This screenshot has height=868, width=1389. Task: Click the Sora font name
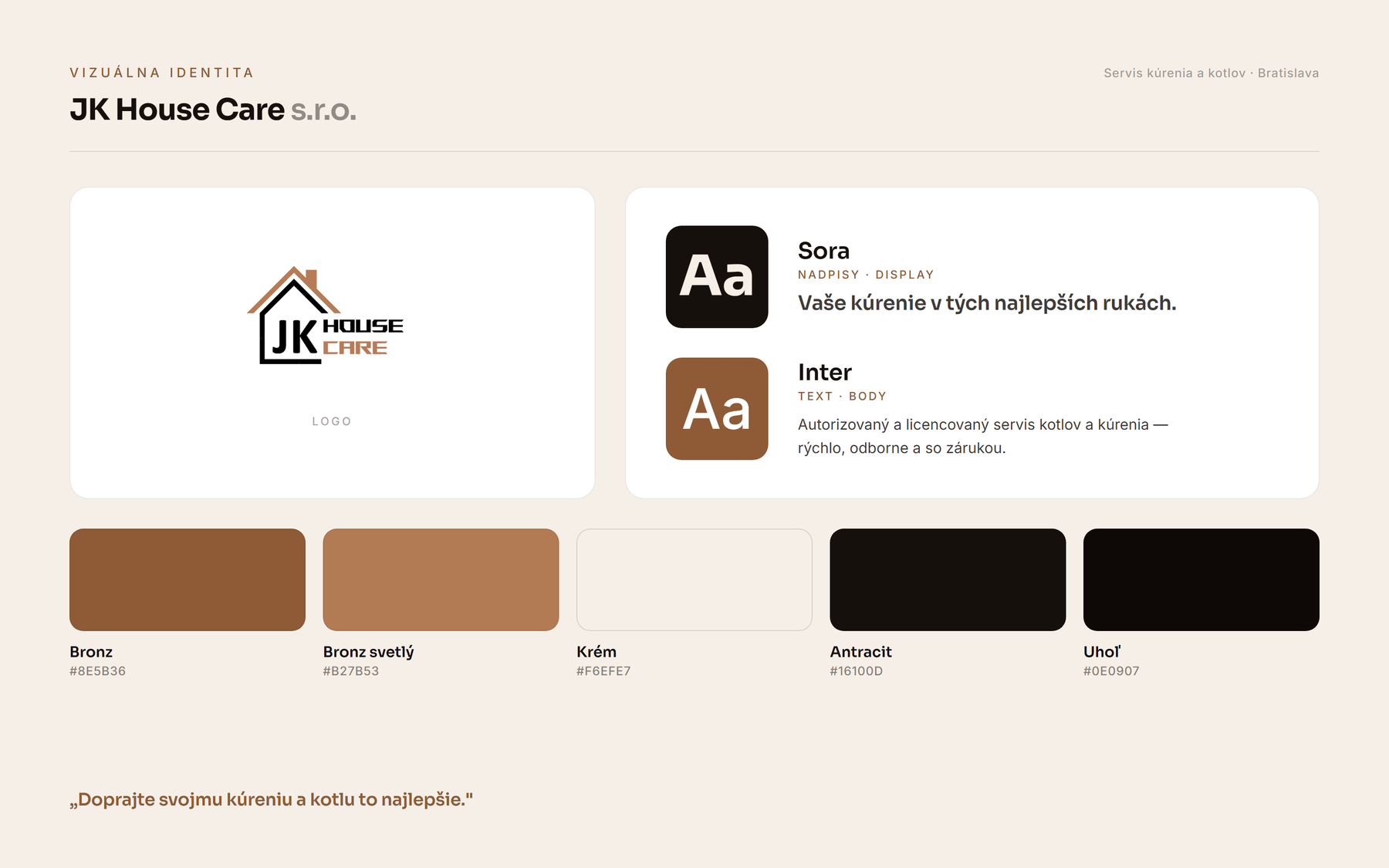tap(823, 251)
